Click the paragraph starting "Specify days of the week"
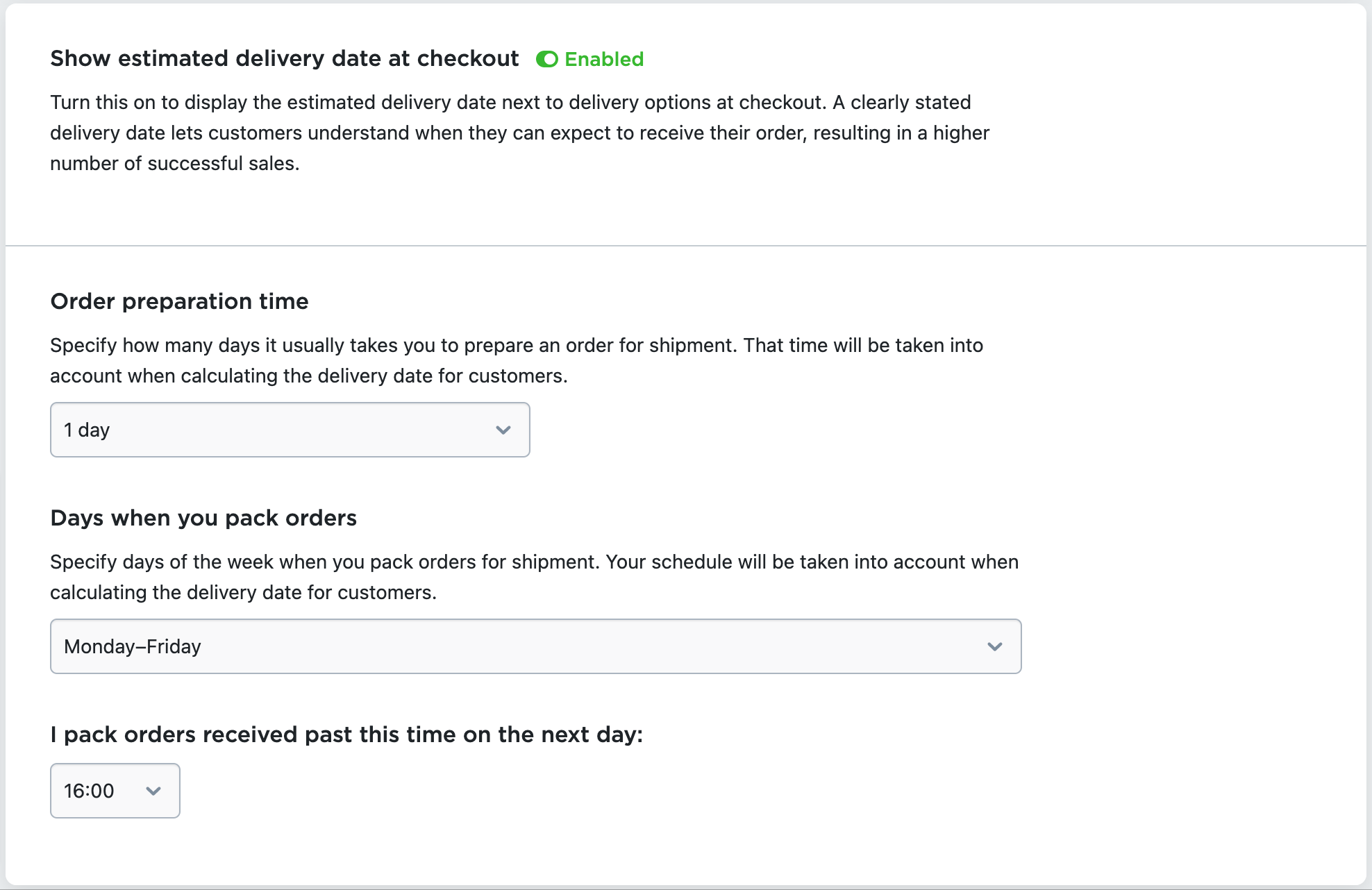Image resolution: width=1372 pixels, height=890 pixels. [x=535, y=577]
